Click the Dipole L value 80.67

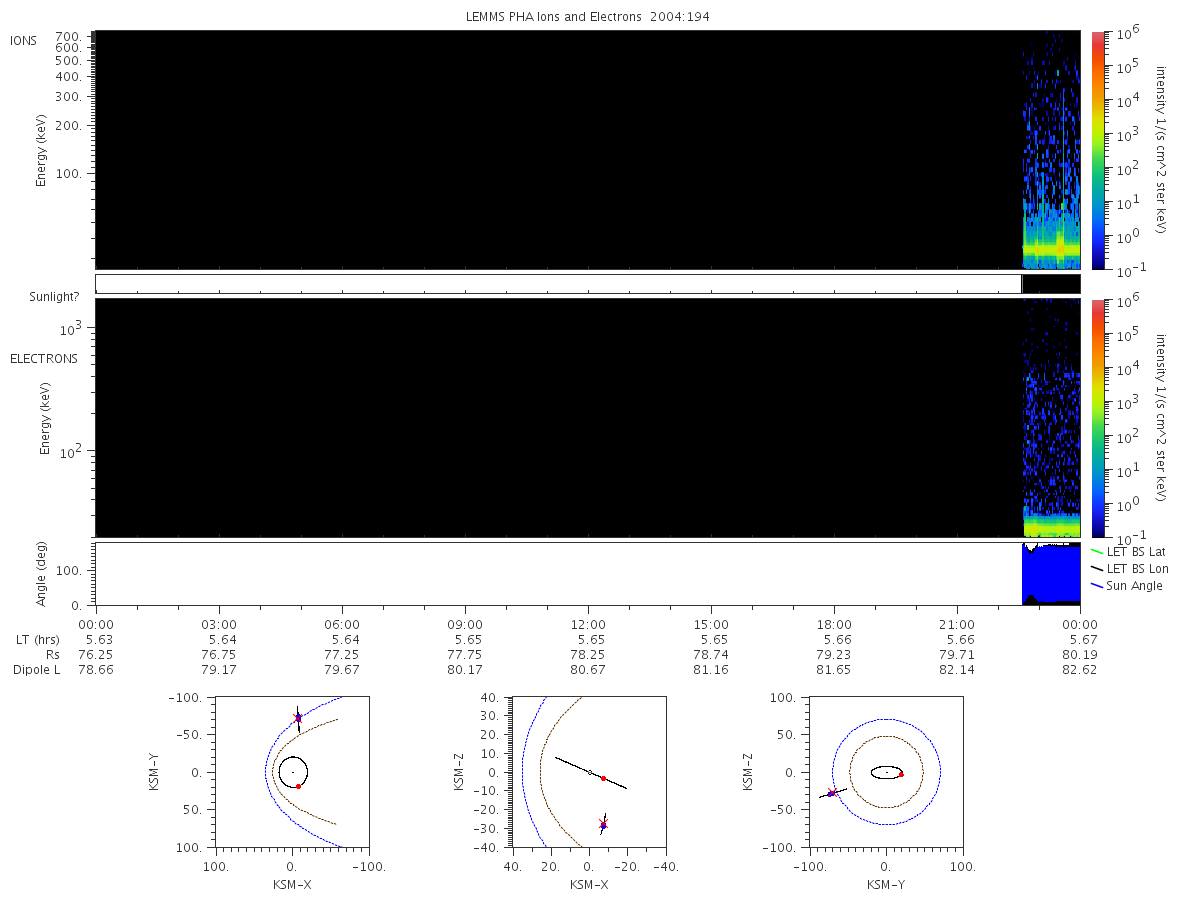click(588, 670)
